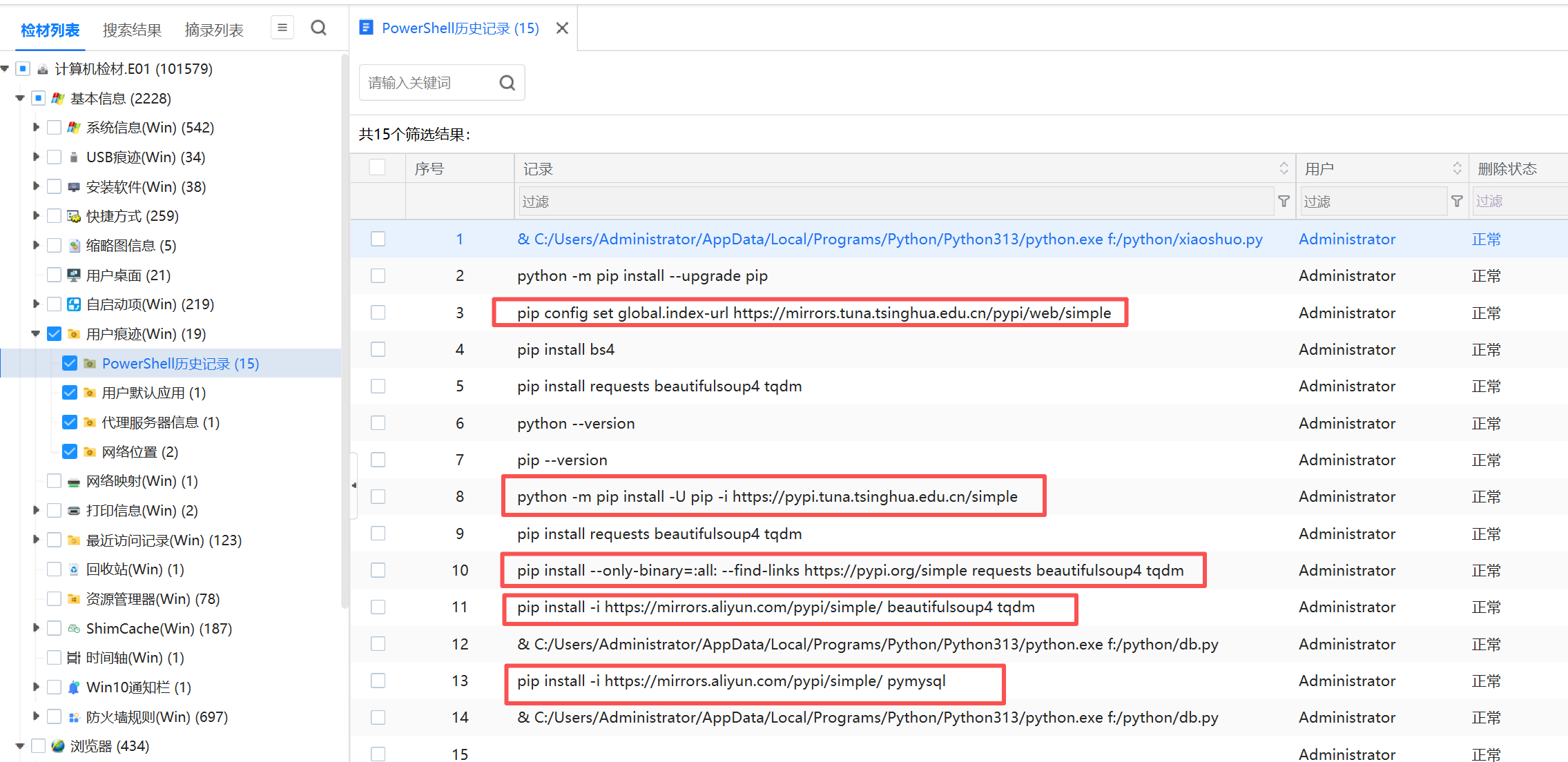The image size is (1568, 762).
Task: Click the Win10通知栏 bell icon
Action: (x=74, y=687)
